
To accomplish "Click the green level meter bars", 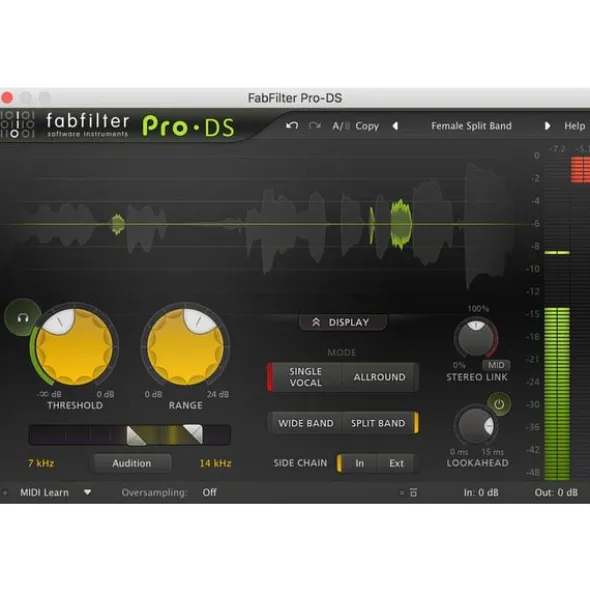I will click(557, 394).
